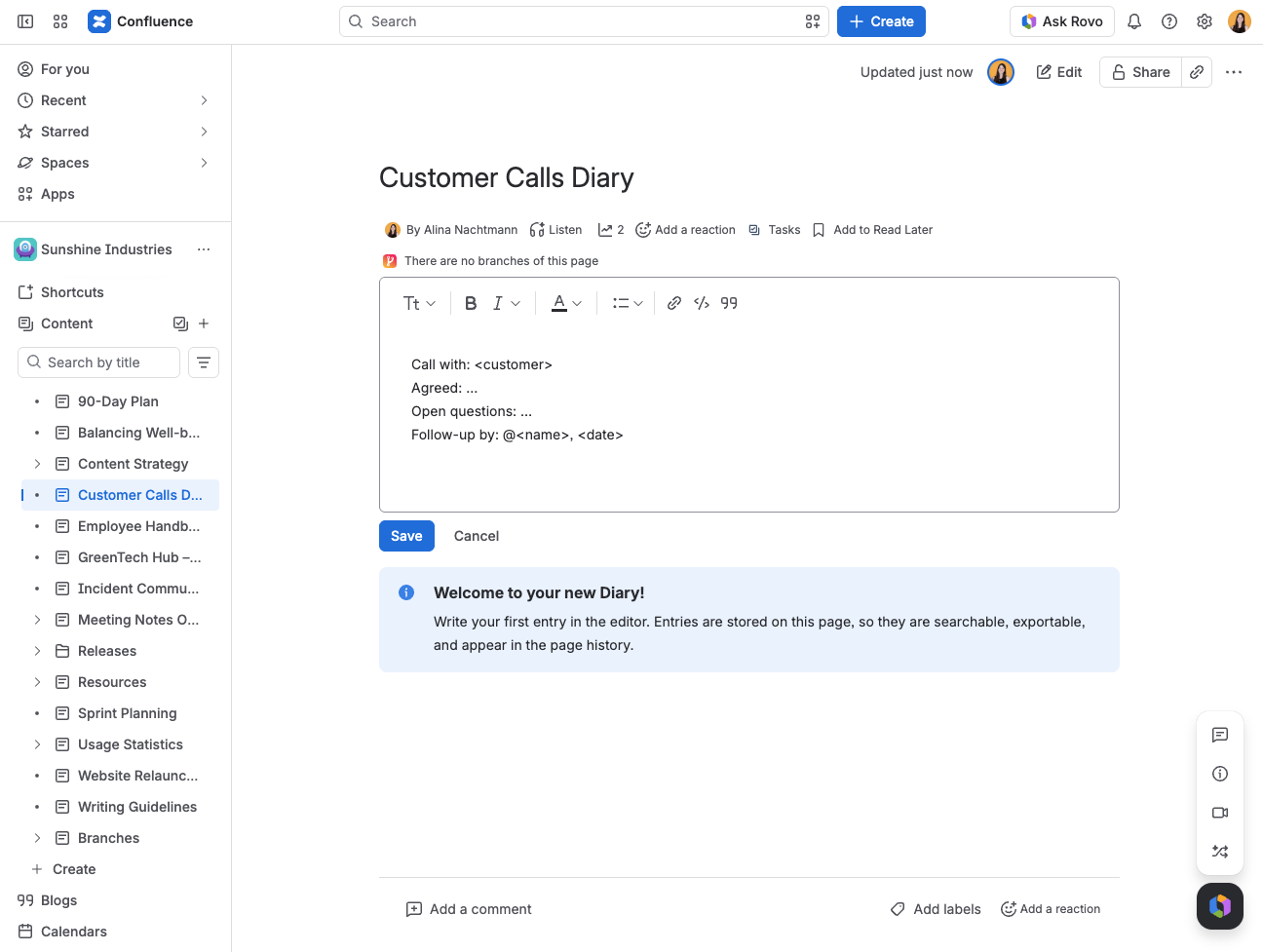Image resolution: width=1263 pixels, height=952 pixels.
Task: Expand the Spaces menu chevron
Action: (204, 163)
